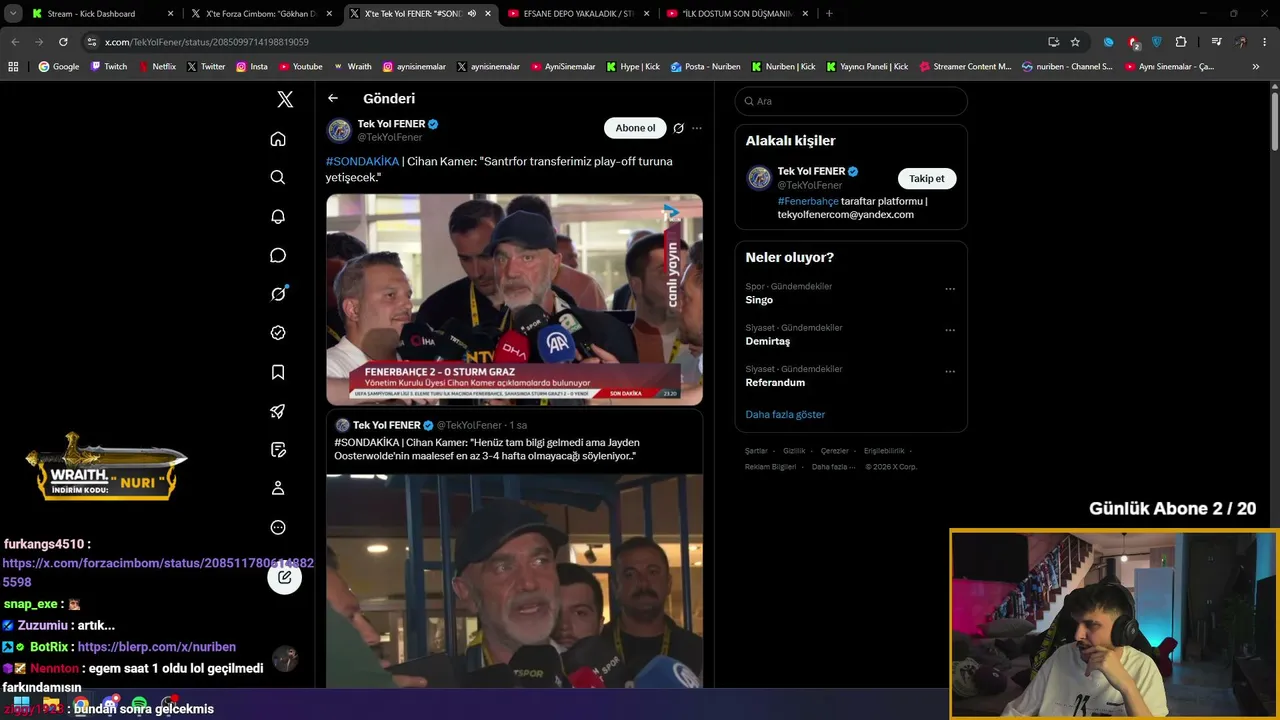Open the Posta - Nuriben bookmark
Viewport: 1280px width, 720px height.
tap(706, 67)
